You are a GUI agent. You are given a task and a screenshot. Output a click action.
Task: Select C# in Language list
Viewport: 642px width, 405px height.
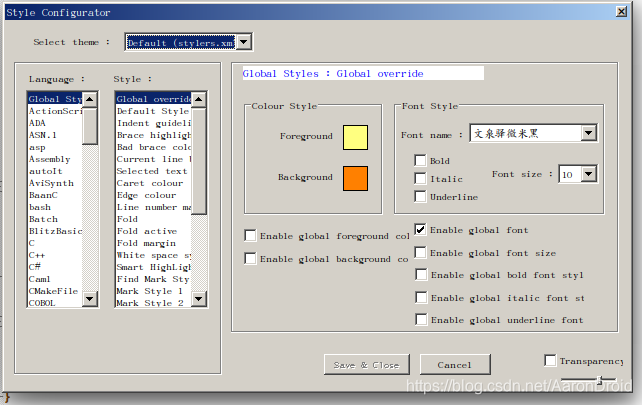[55, 267]
